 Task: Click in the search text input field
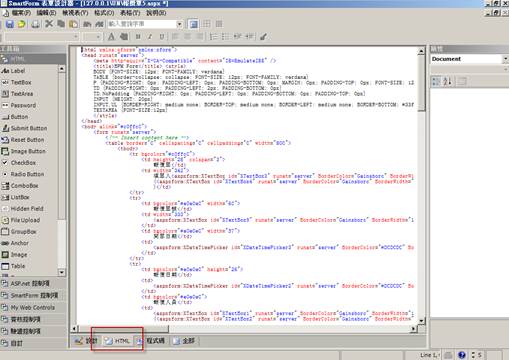[142, 24]
